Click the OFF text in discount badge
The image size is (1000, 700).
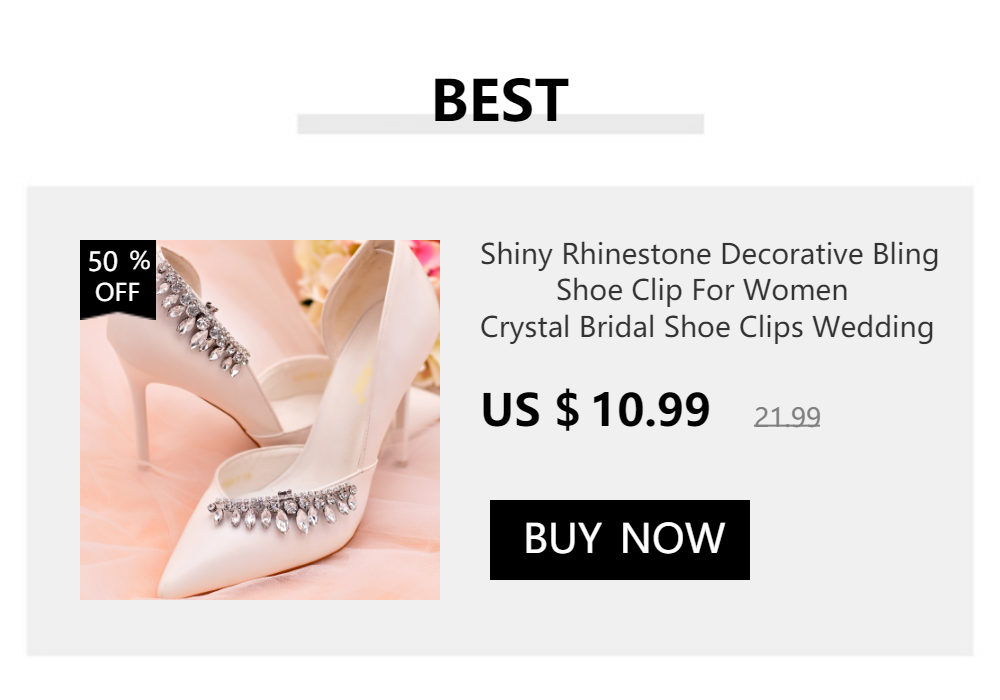pos(117,293)
